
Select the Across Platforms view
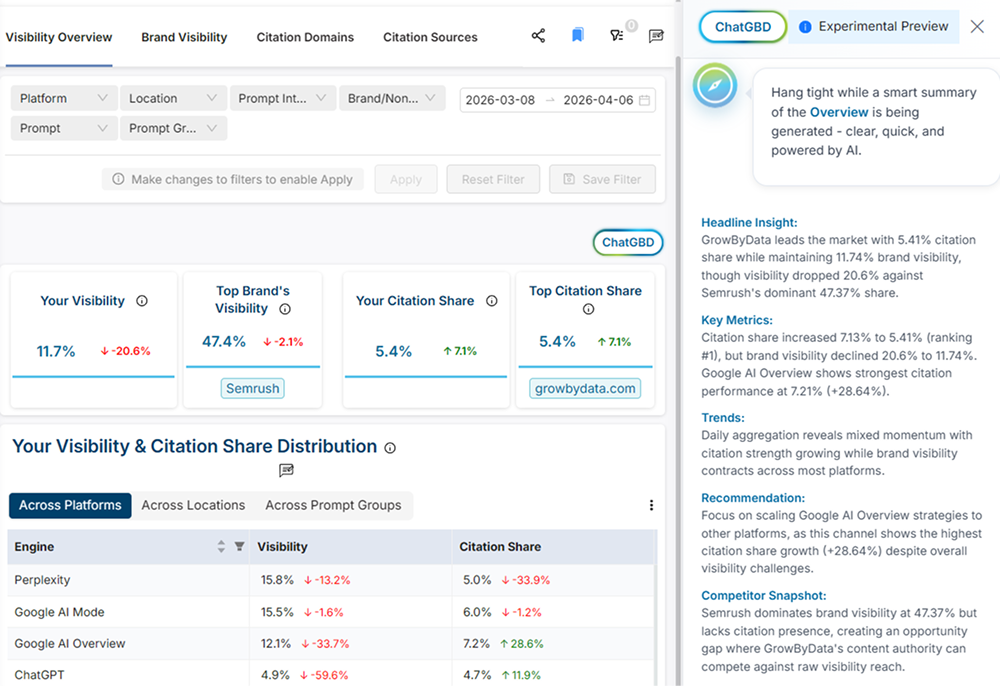tap(70, 505)
